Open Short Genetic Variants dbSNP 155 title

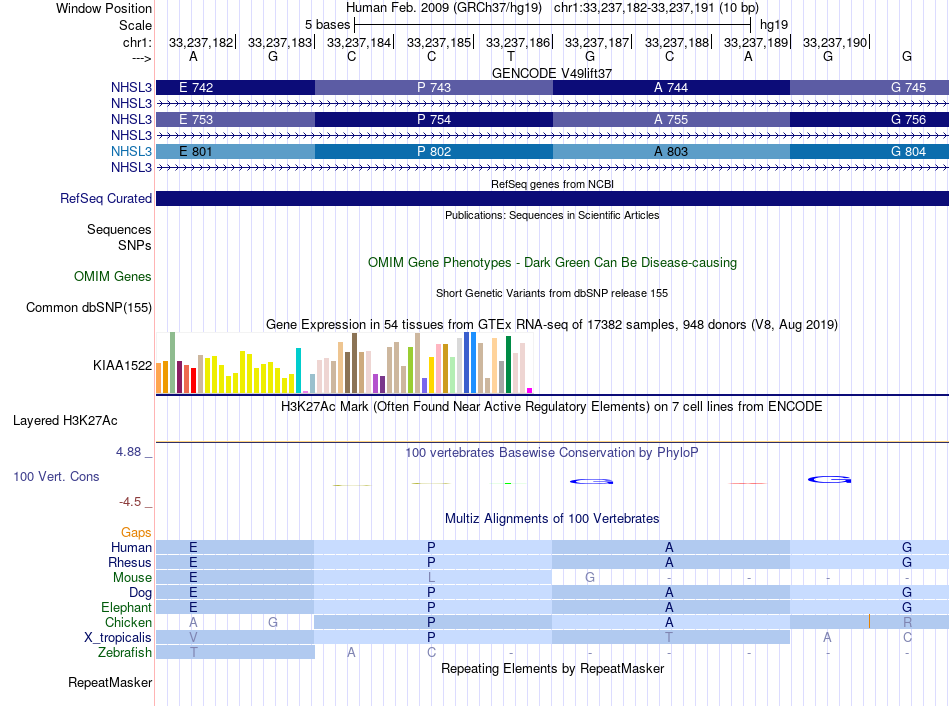[552, 293]
